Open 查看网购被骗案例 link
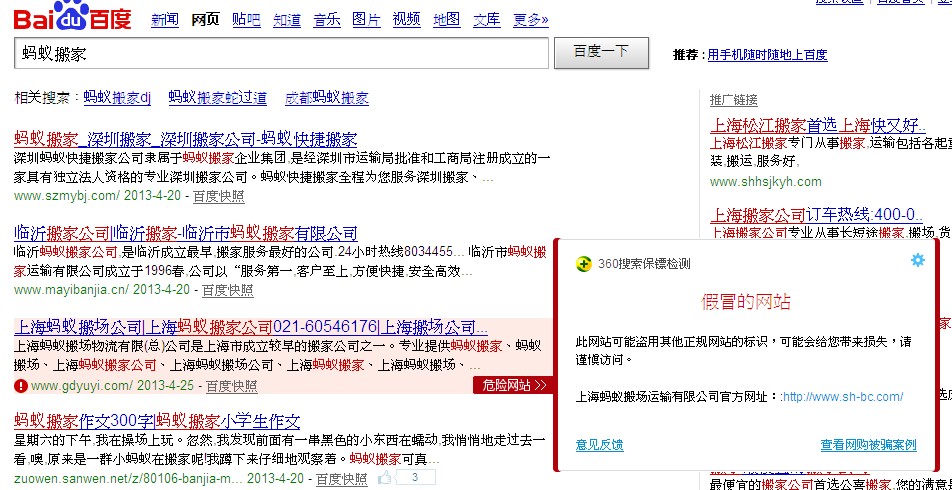 click(869, 445)
